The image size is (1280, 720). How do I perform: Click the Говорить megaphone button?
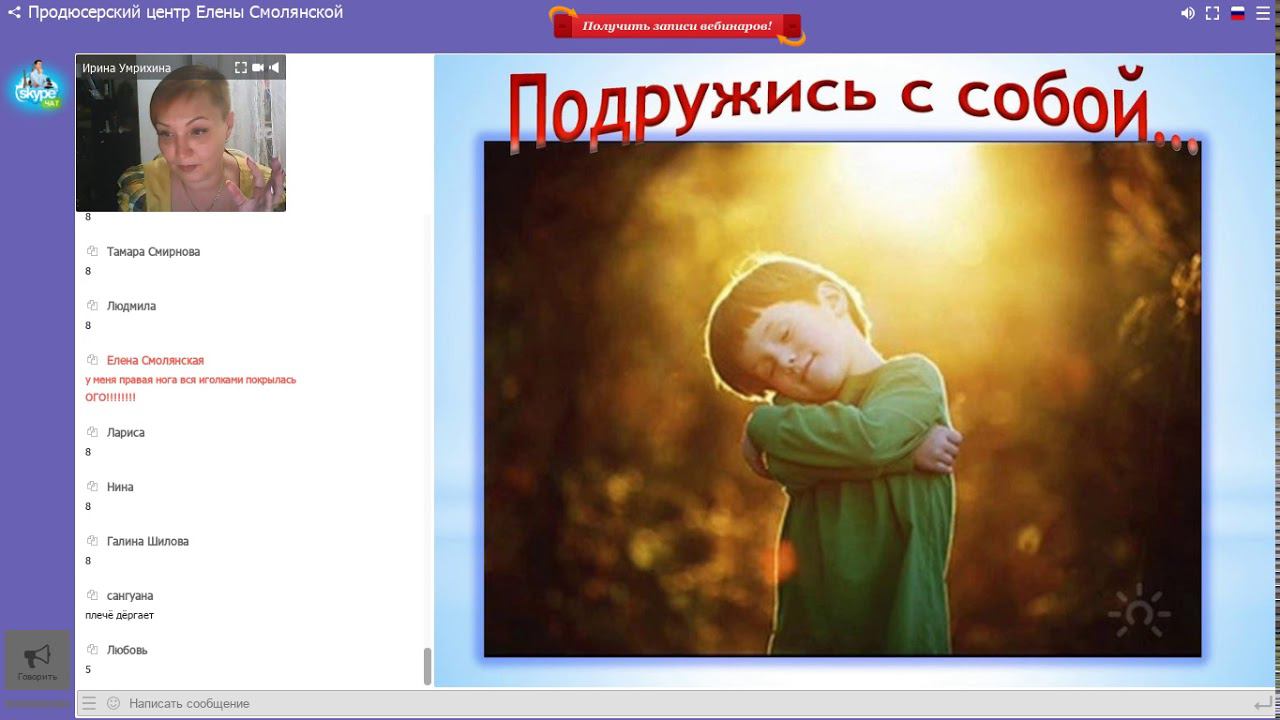(x=37, y=660)
